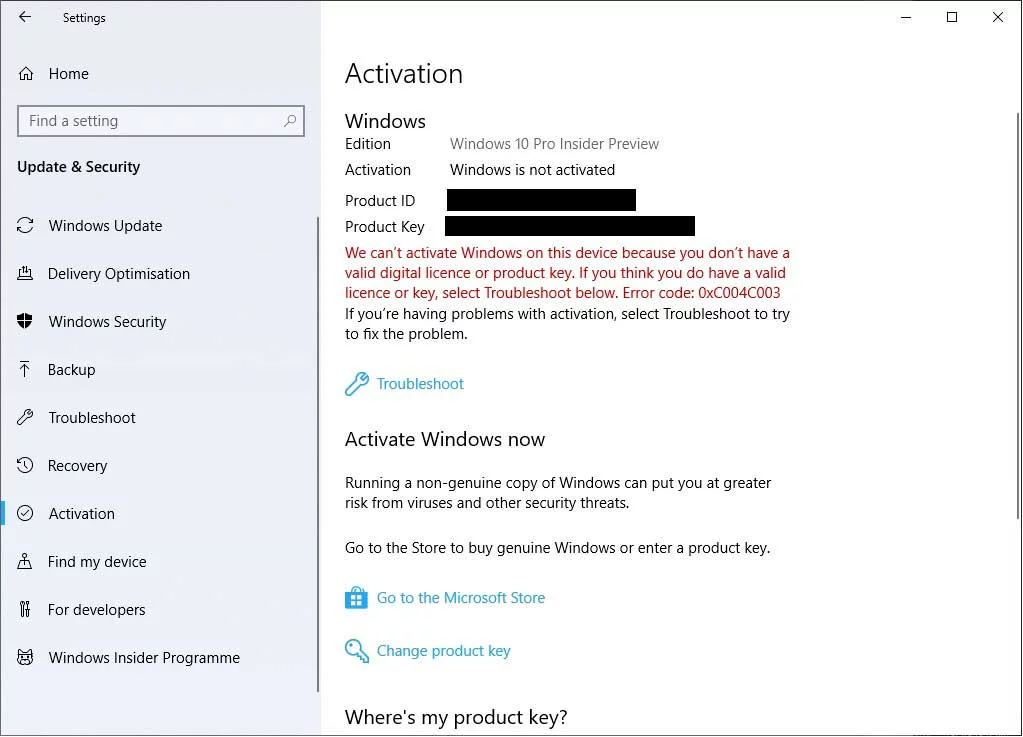Click the sidebar vertical scrollbar
Image resolution: width=1023 pixels, height=737 pixels.
pyautogui.click(x=318, y=454)
